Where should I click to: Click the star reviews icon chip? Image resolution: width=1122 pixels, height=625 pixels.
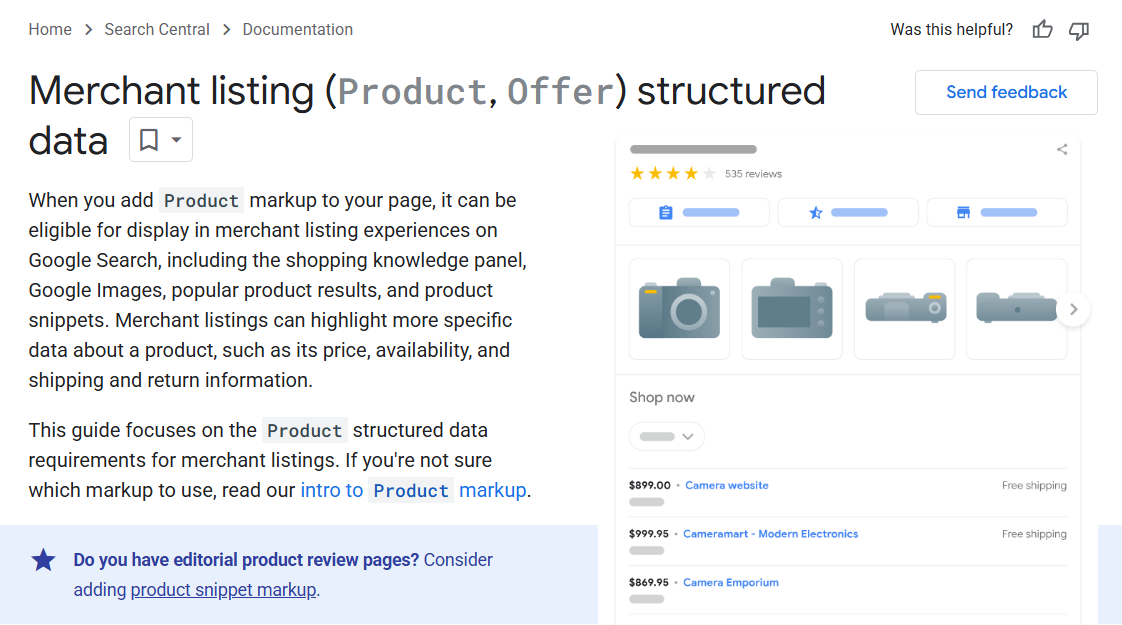coord(848,213)
